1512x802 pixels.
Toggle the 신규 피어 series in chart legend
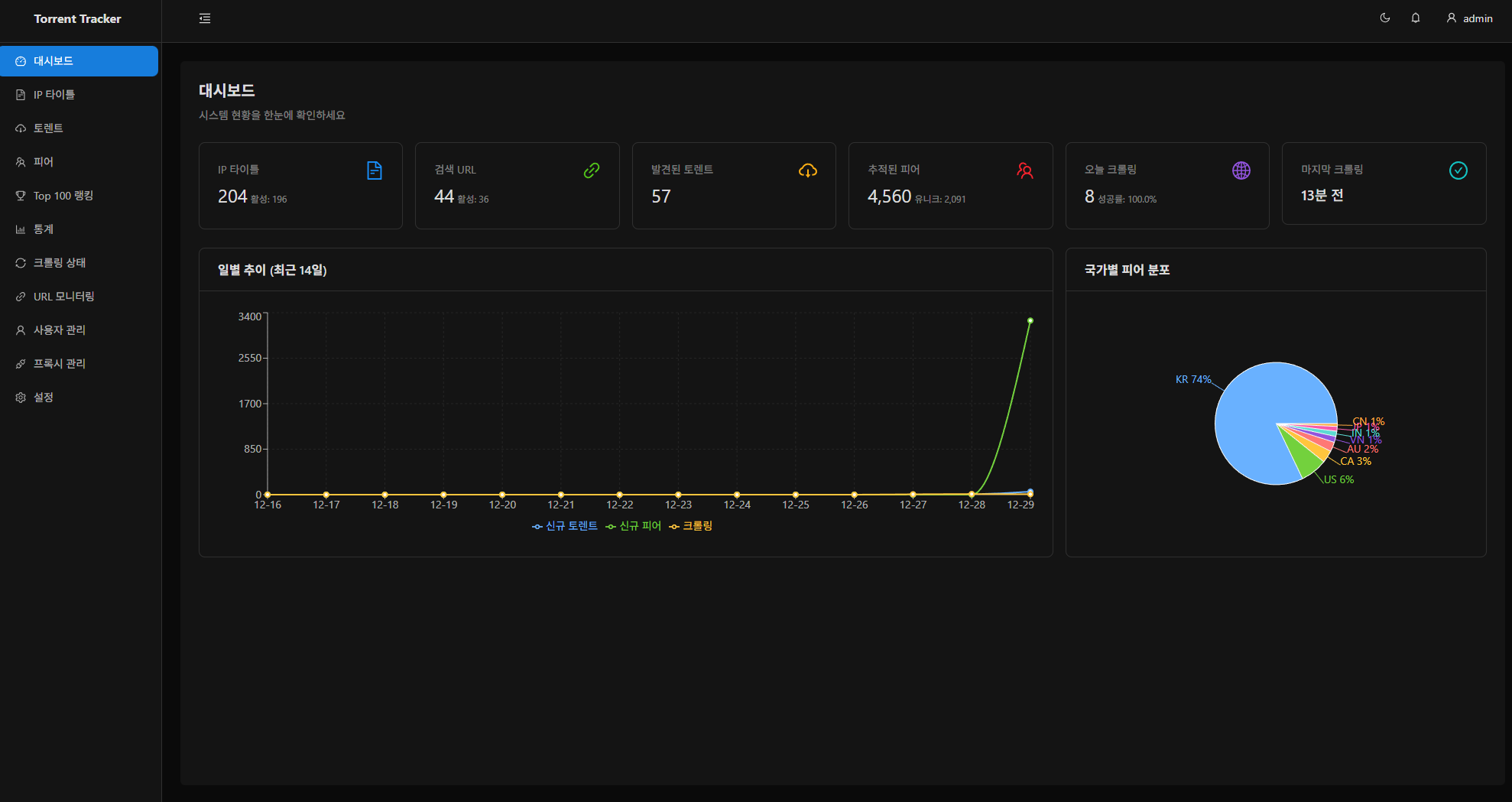click(634, 526)
